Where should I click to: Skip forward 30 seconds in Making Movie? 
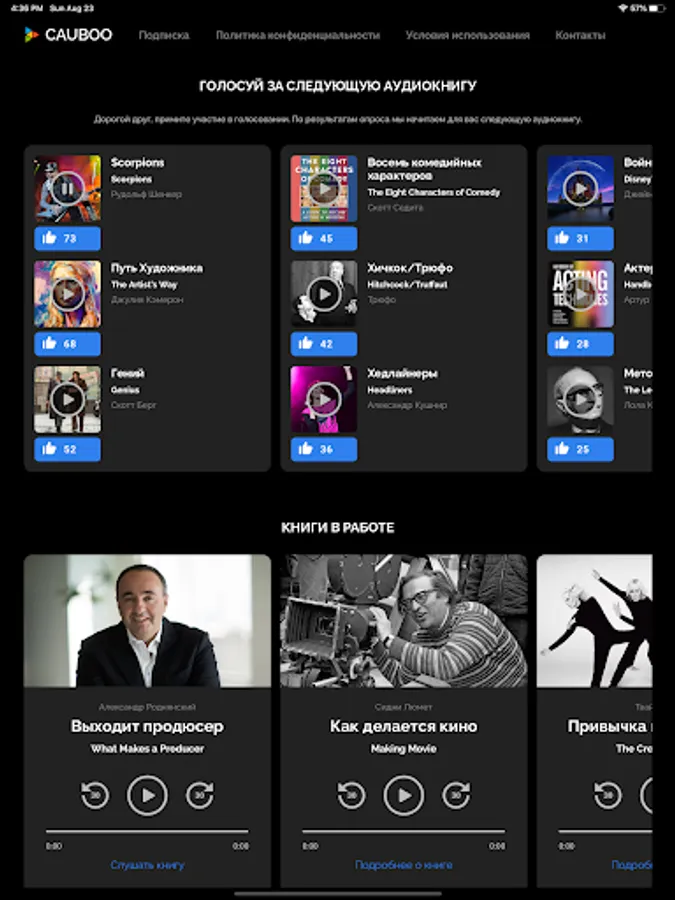[x=456, y=796]
